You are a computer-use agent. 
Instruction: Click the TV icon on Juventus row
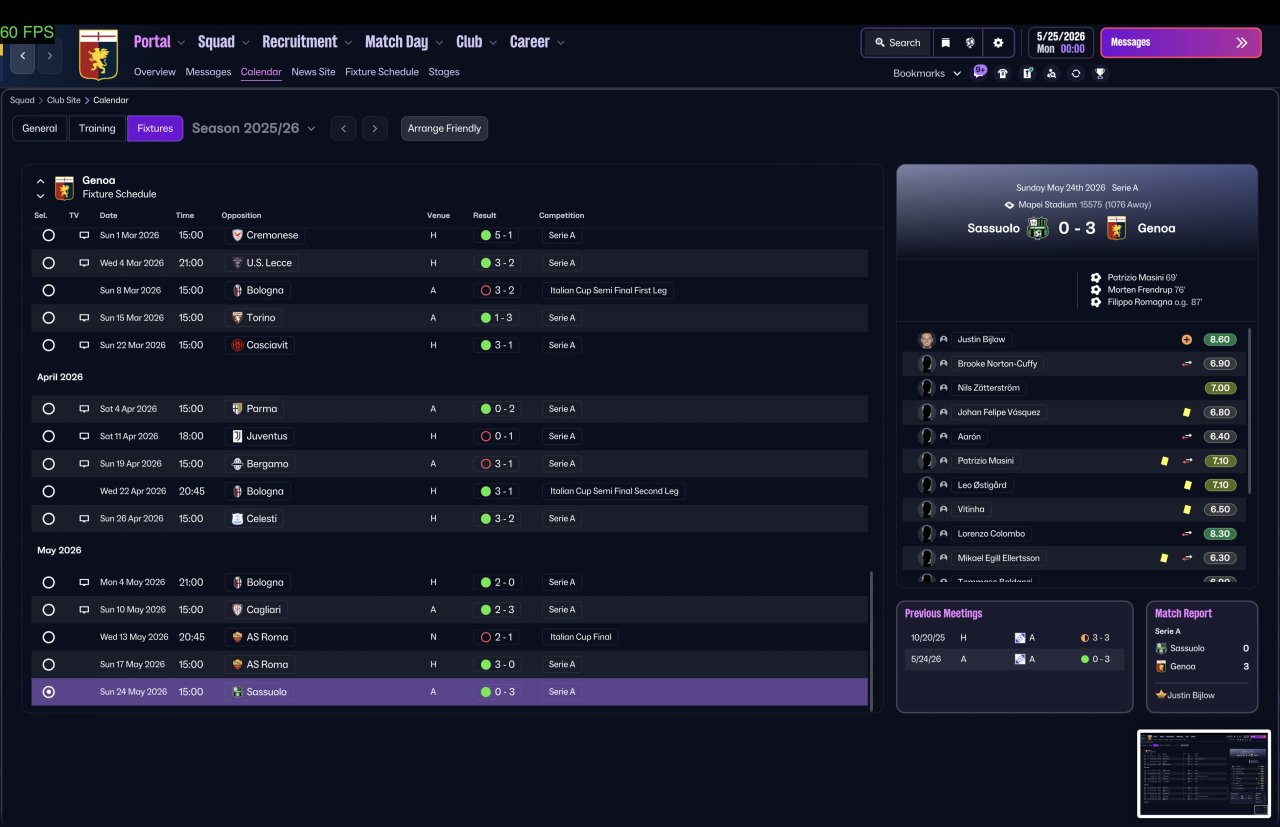(84, 436)
